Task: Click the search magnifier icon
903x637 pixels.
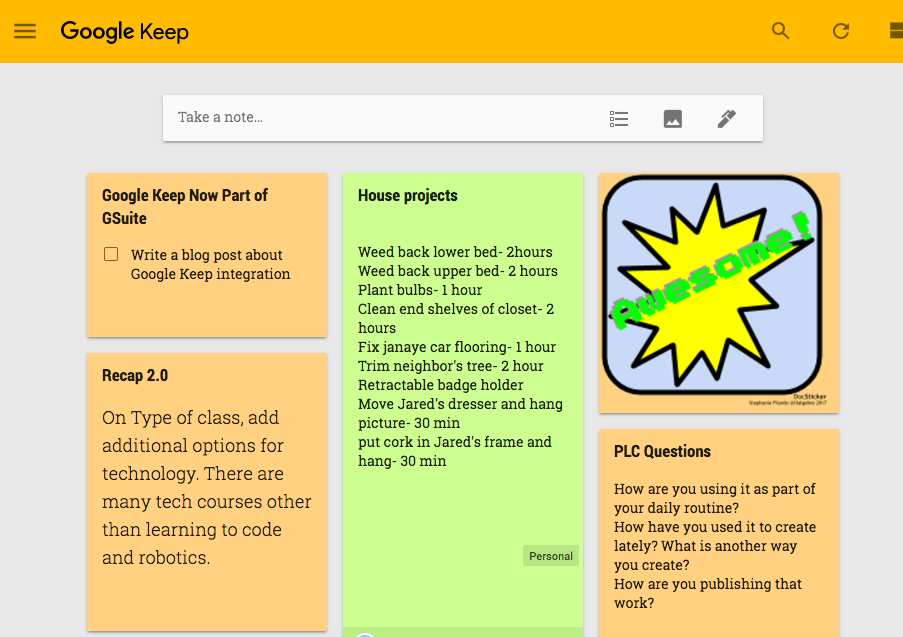Action: point(780,31)
